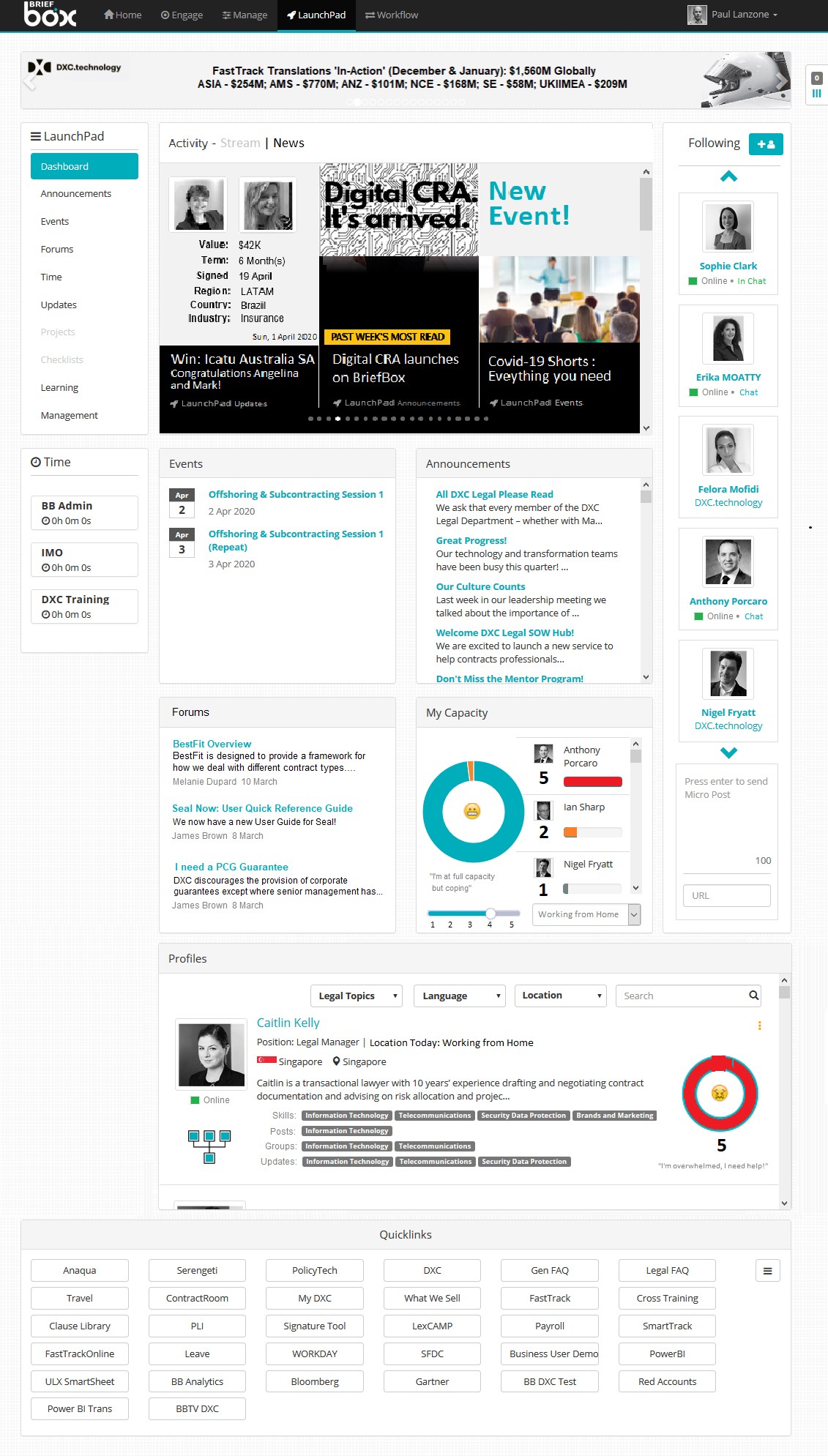Open chat with Erika MOATTY
The width and height of the screenshot is (828, 1456).
pos(748,392)
